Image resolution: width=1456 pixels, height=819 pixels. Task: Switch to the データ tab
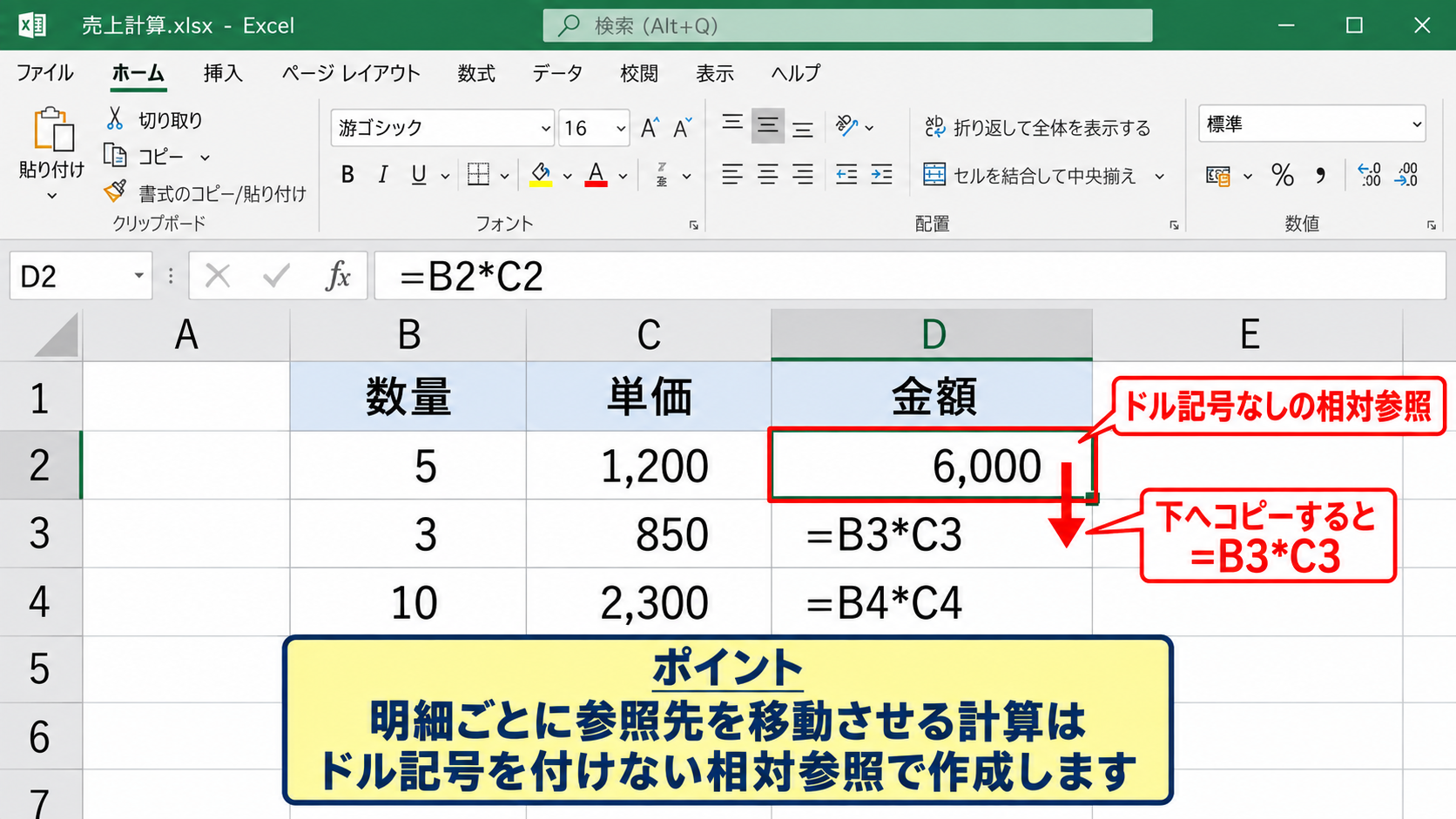[557, 73]
